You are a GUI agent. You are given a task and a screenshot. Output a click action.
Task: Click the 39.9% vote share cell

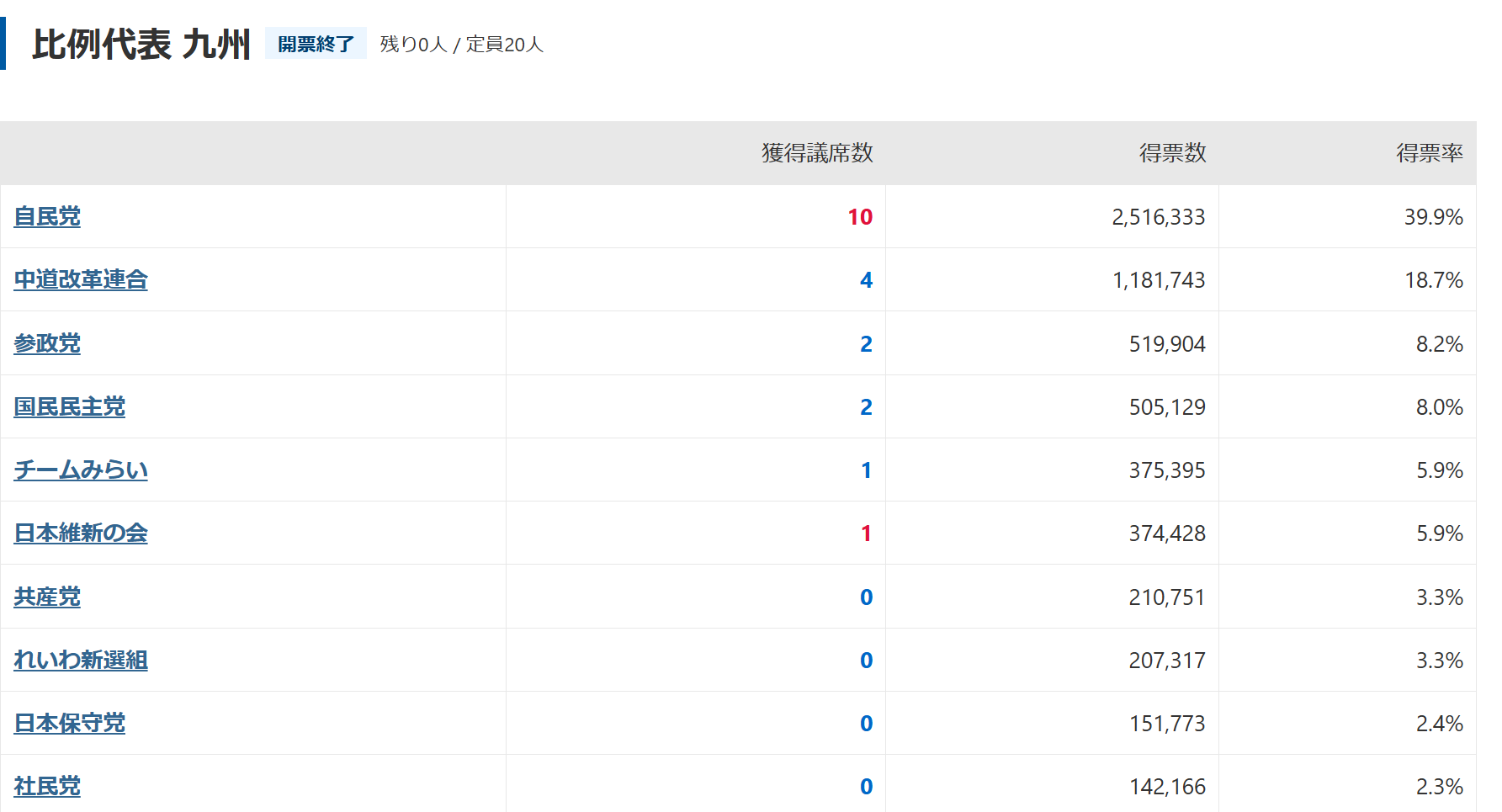coord(1433,217)
